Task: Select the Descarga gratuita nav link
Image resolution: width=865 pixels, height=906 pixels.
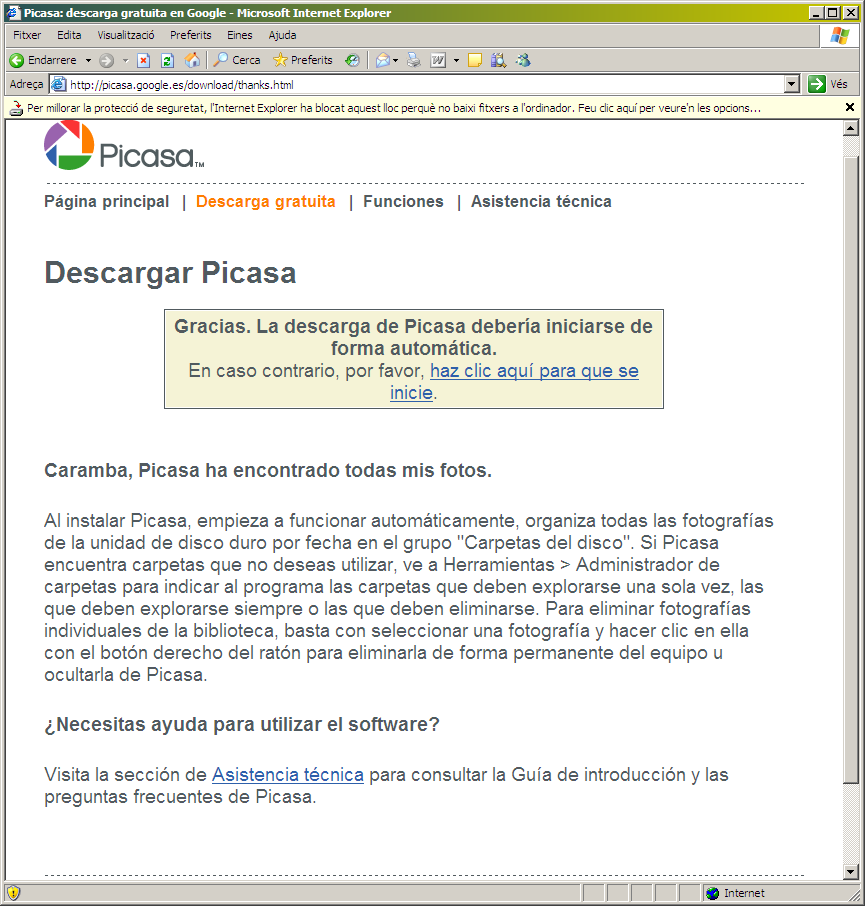Action: coord(266,202)
